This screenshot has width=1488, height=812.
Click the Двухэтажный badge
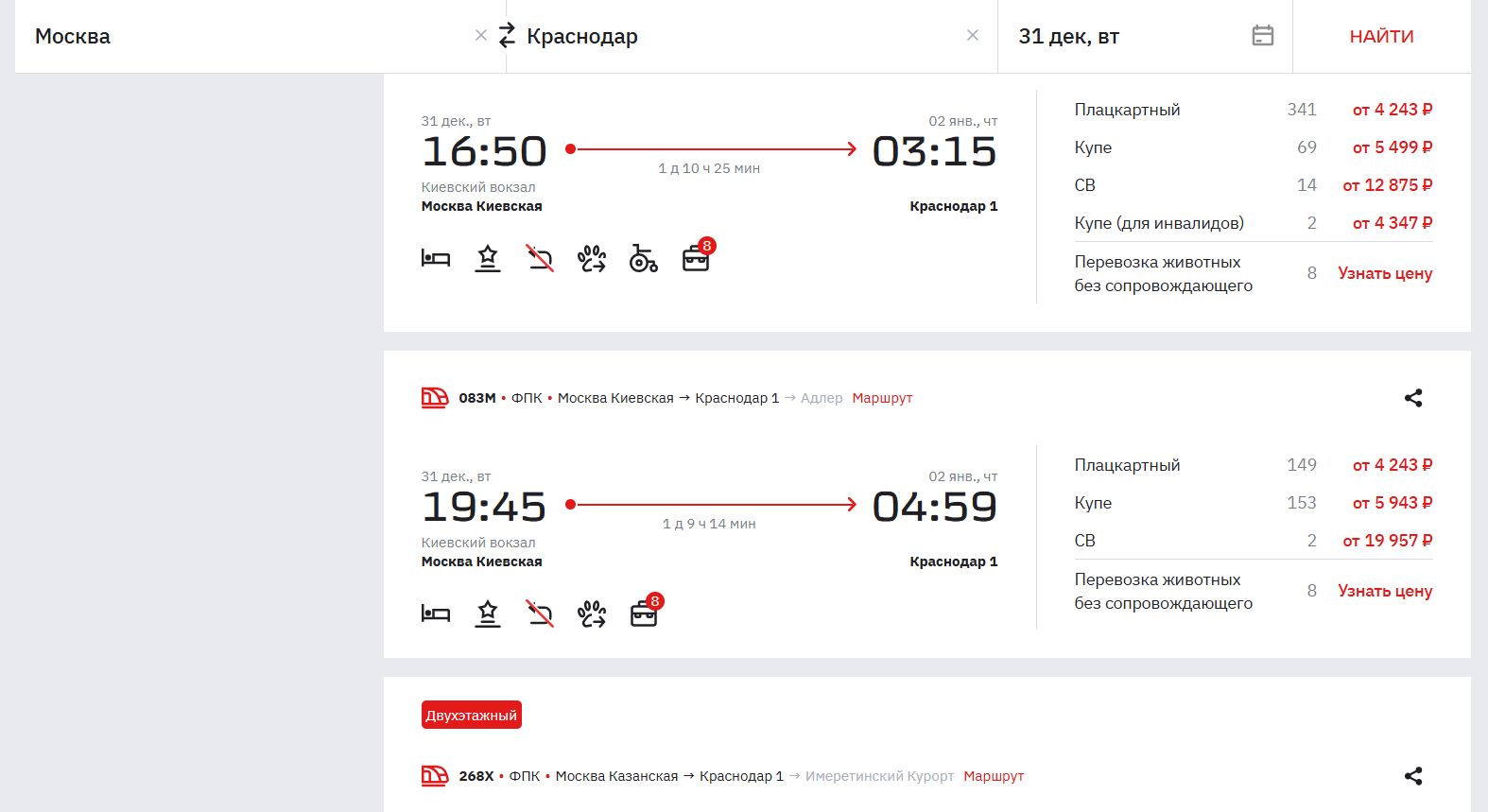tap(472, 716)
